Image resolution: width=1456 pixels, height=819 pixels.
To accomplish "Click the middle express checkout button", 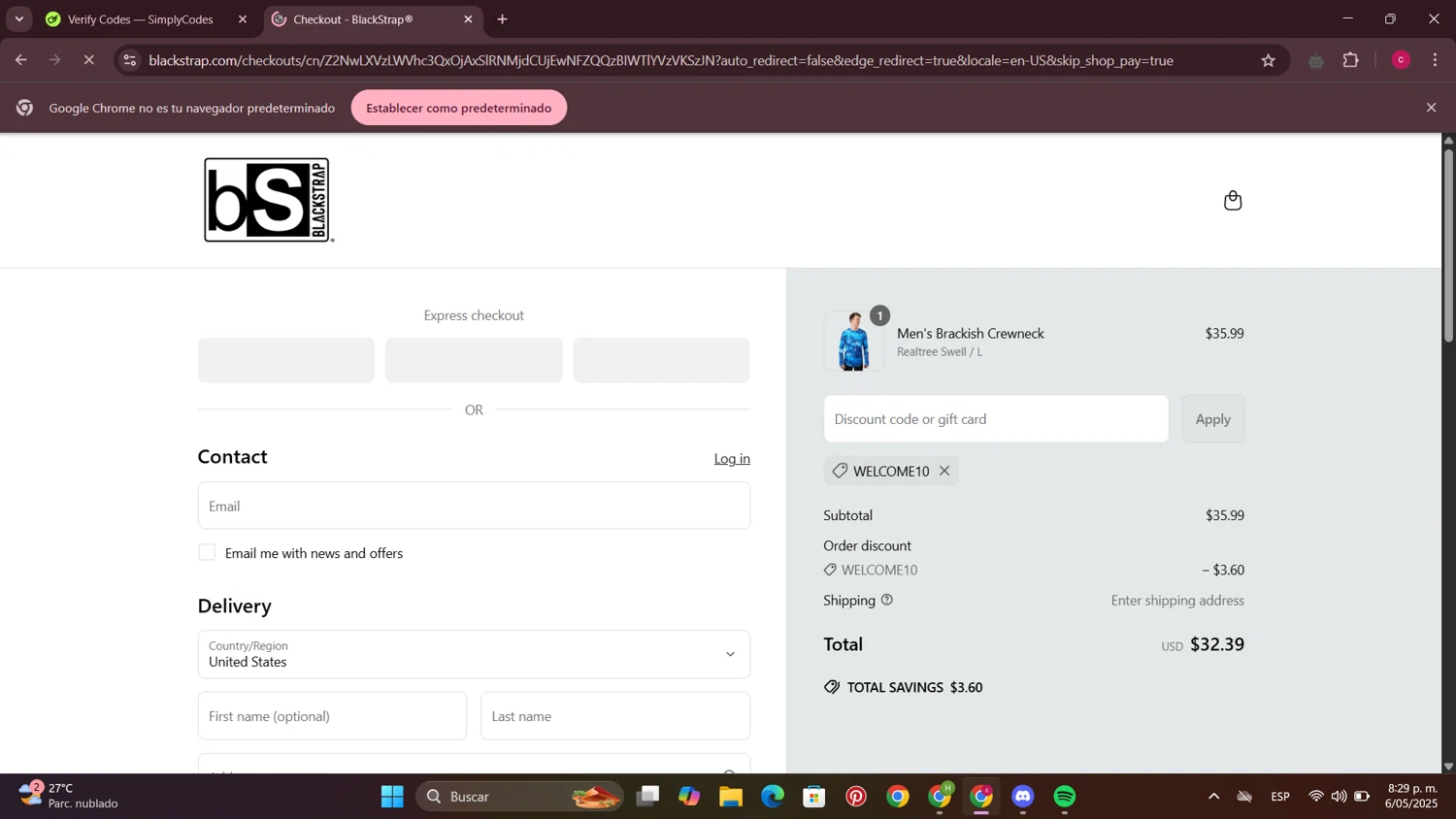I will click(474, 360).
